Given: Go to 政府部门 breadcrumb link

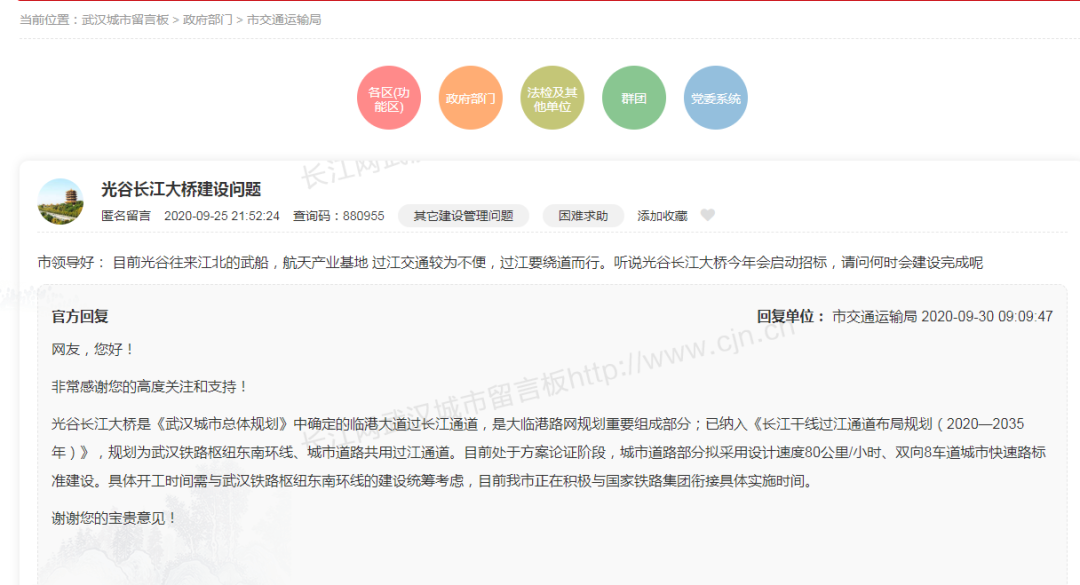Looking at the screenshot, I should (207, 20).
